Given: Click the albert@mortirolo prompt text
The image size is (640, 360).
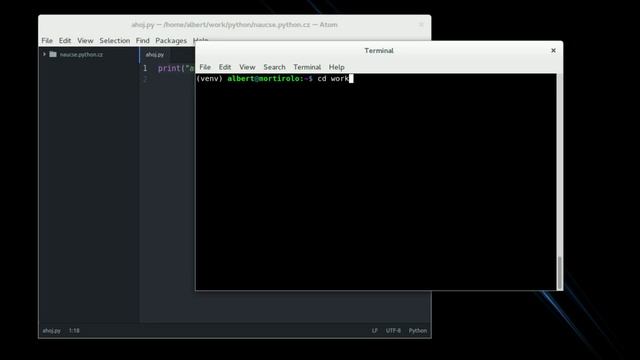Looking at the screenshot, I should coord(264,78).
